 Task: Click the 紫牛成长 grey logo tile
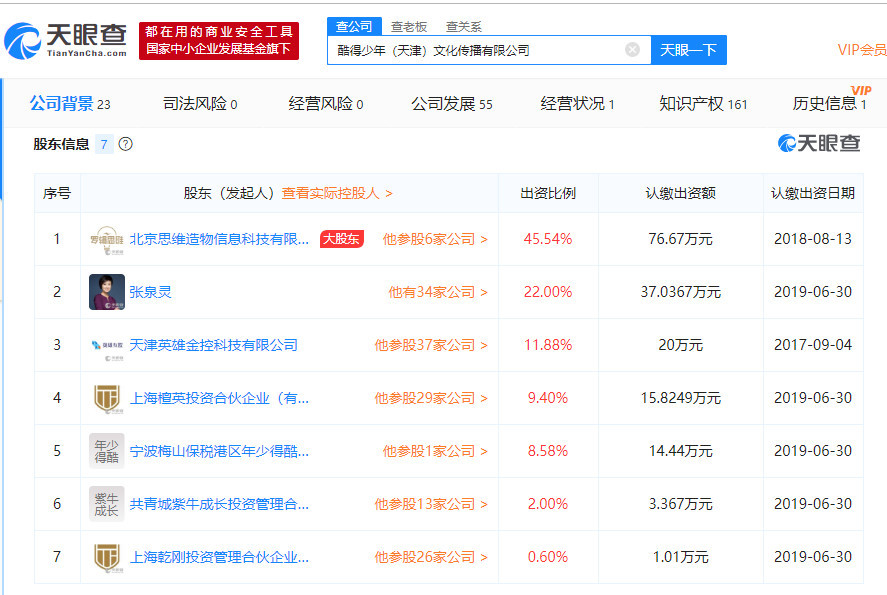pos(107,504)
